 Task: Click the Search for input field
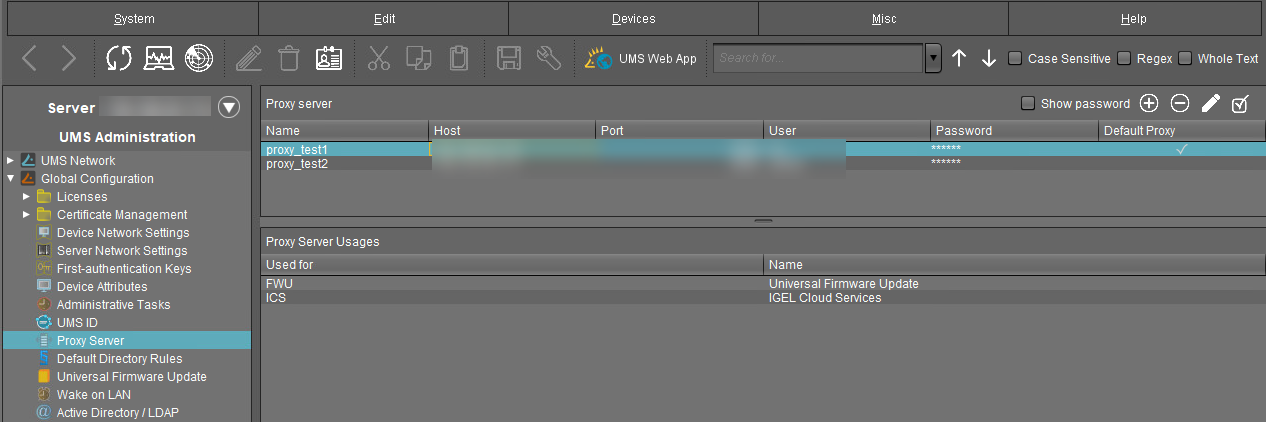click(817, 59)
